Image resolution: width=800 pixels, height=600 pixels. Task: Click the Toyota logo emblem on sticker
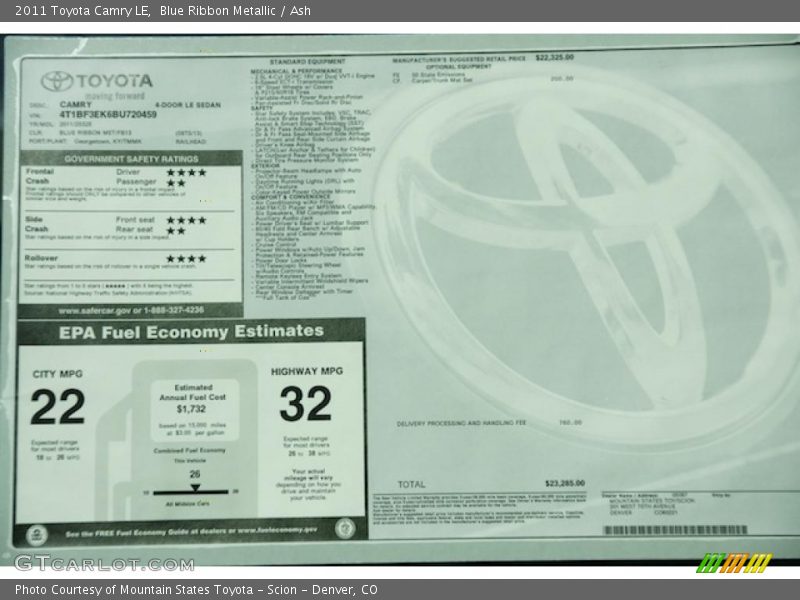57,81
